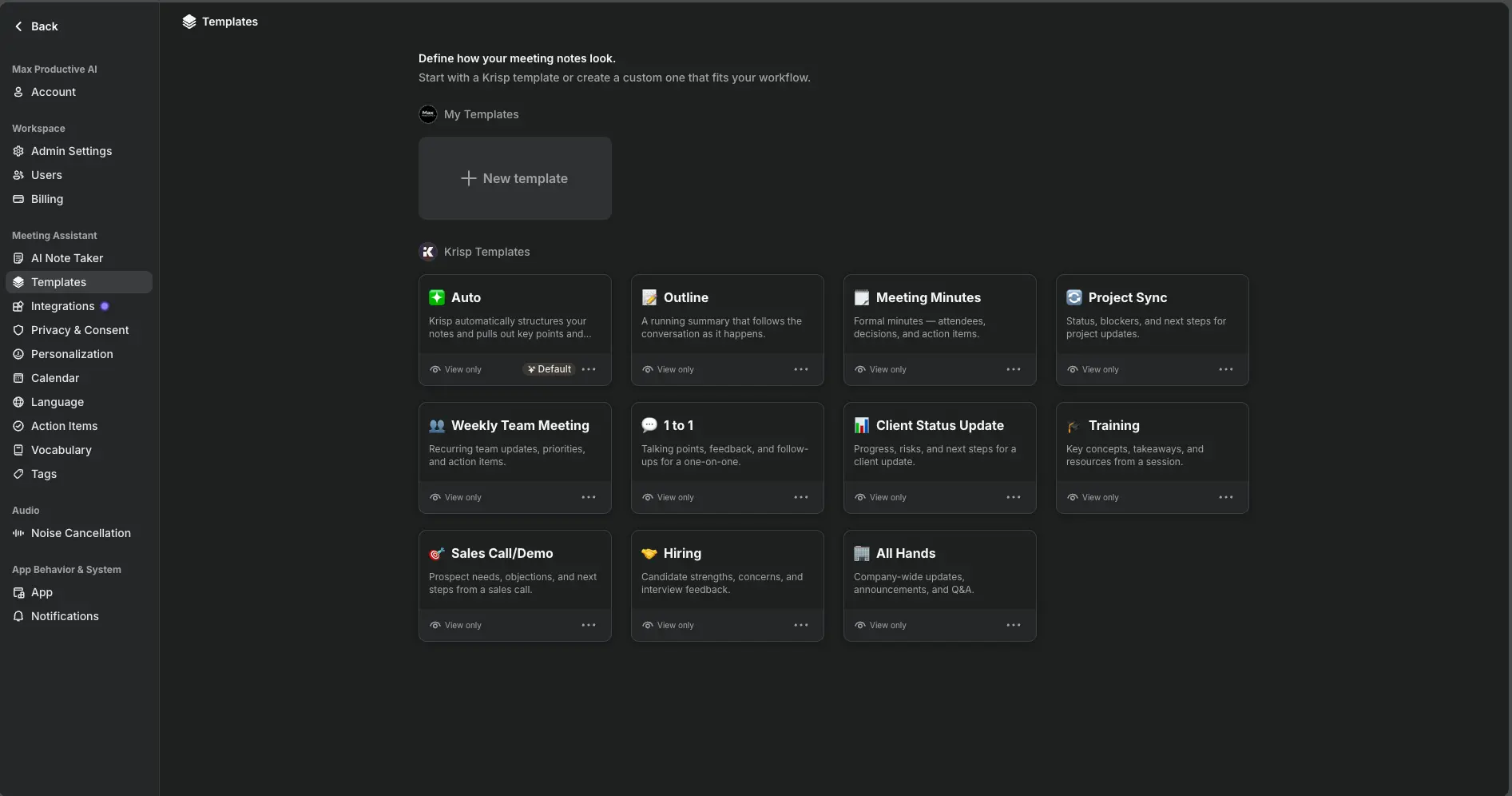Open more options for Client Status Update
The height and width of the screenshot is (796, 1512).
pos(1014,497)
